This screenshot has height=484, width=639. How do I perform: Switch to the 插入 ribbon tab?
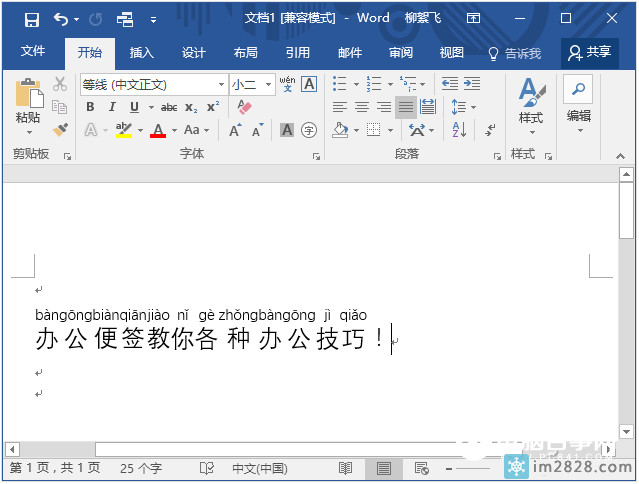click(x=142, y=53)
